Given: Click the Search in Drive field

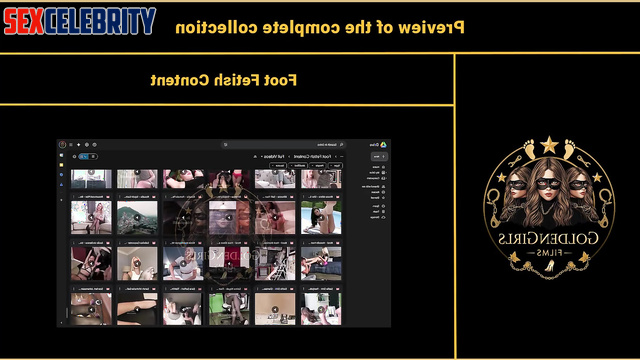Looking at the screenshot, I should pyautogui.click(x=284, y=144).
